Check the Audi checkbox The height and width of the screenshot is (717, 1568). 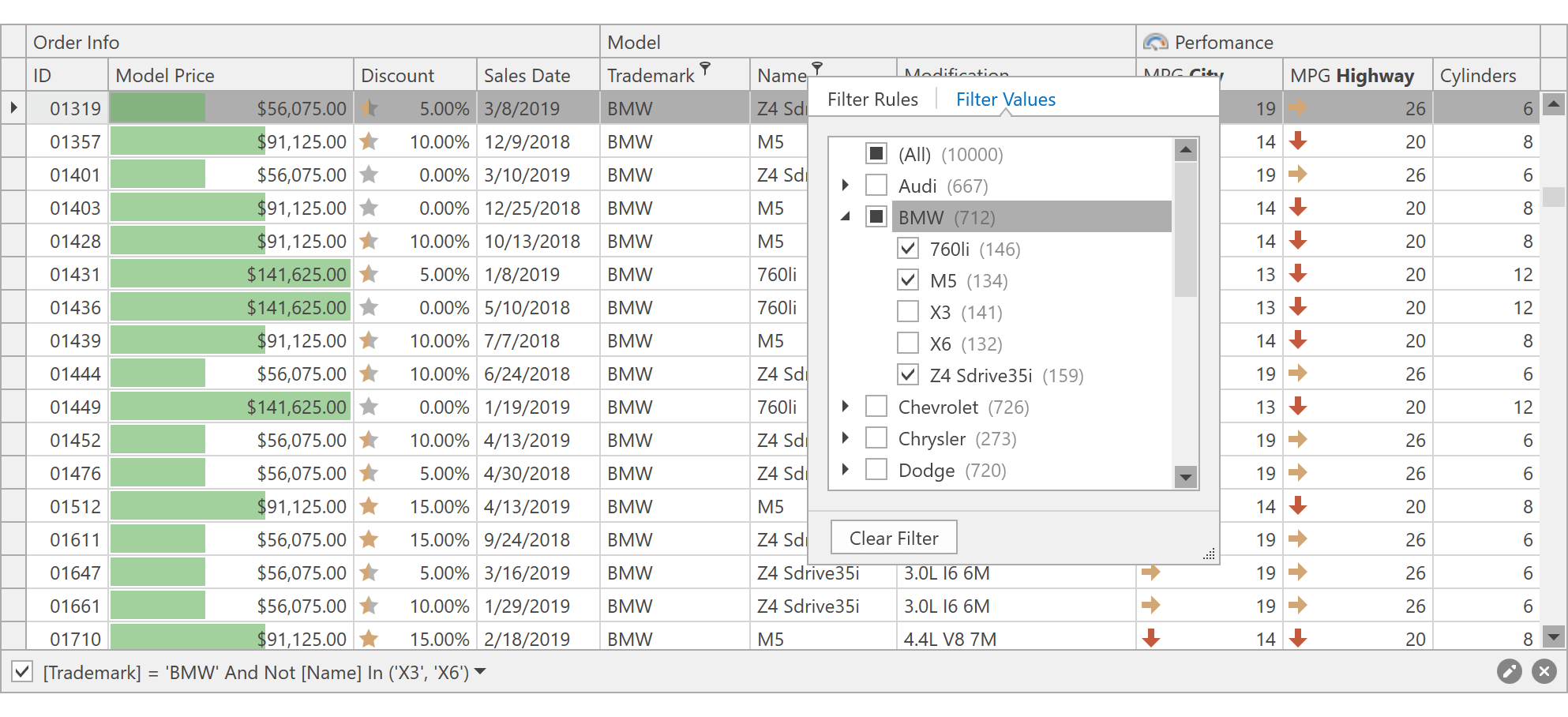coord(876,185)
